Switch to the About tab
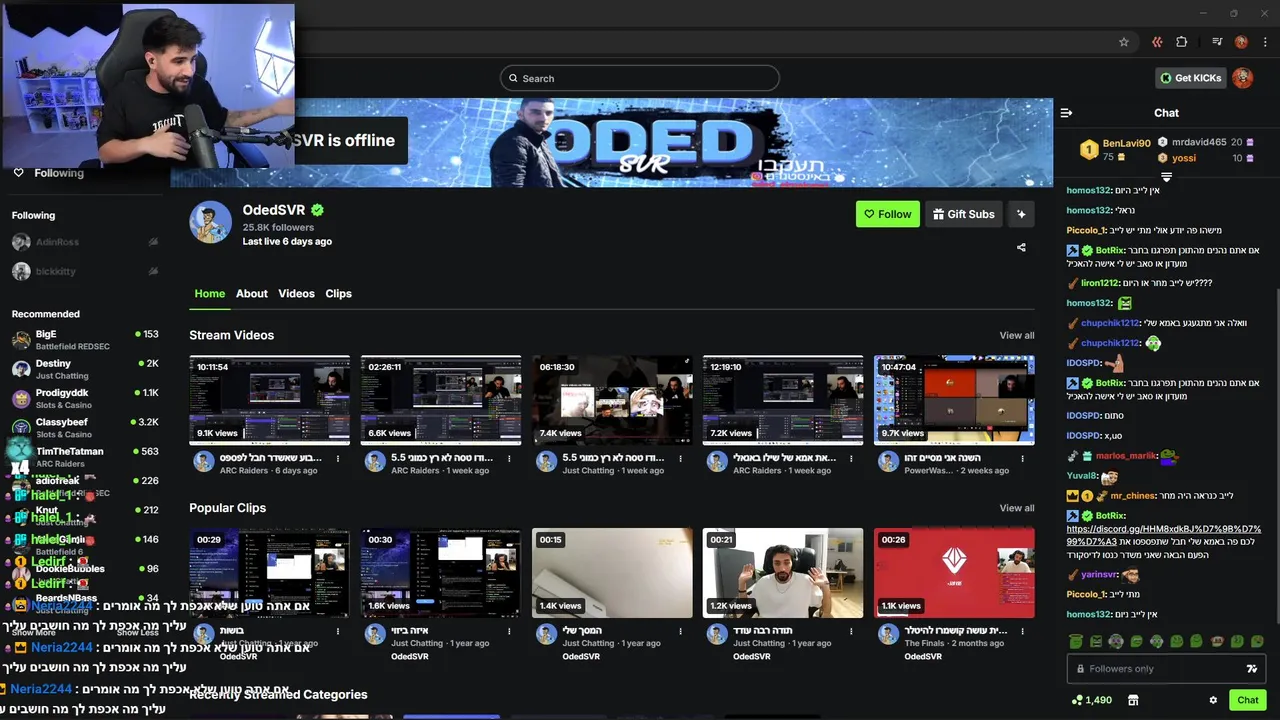The height and width of the screenshot is (720, 1280). (x=252, y=293)
